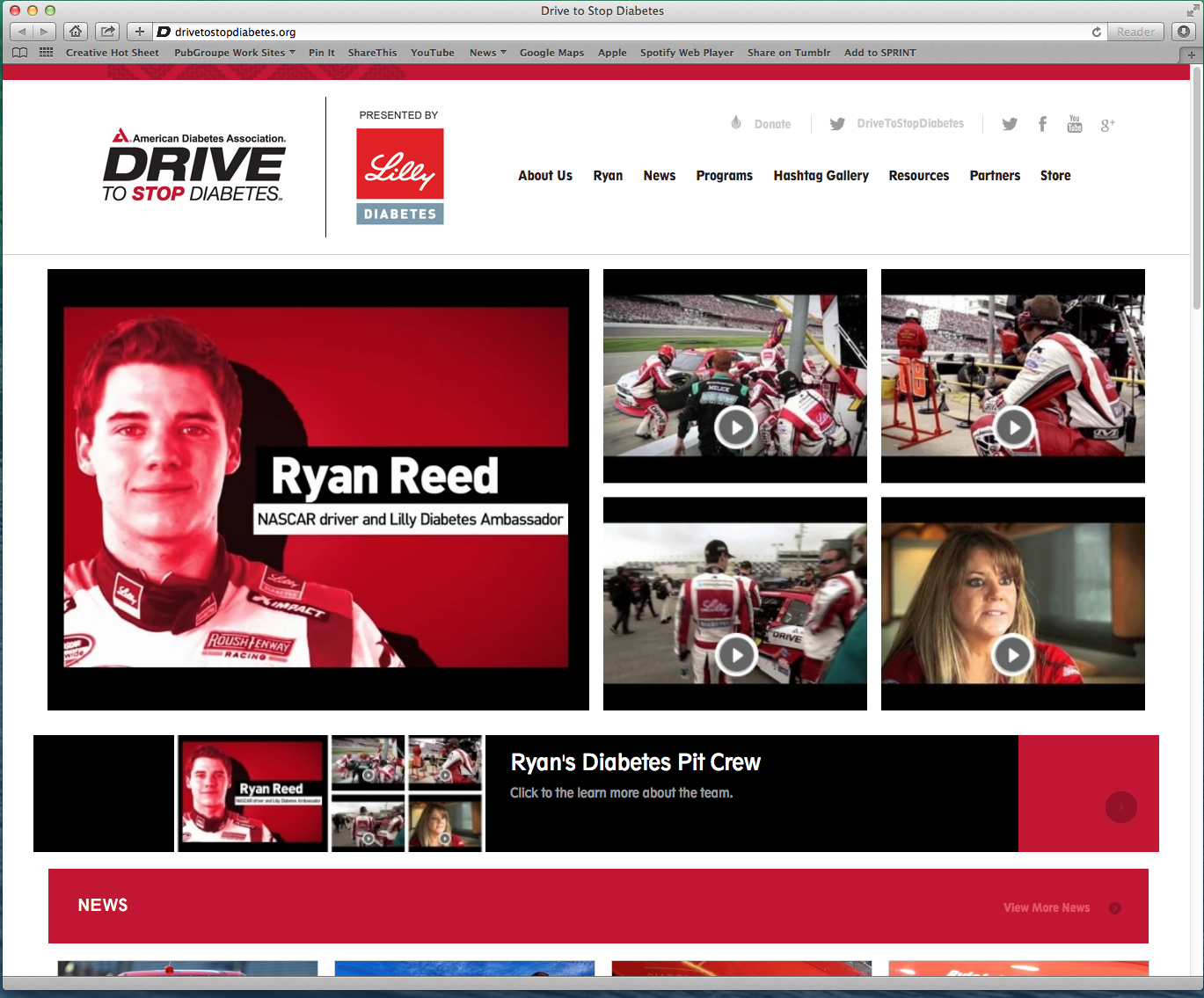Open the Top Sites grid icon

point(46,53)
